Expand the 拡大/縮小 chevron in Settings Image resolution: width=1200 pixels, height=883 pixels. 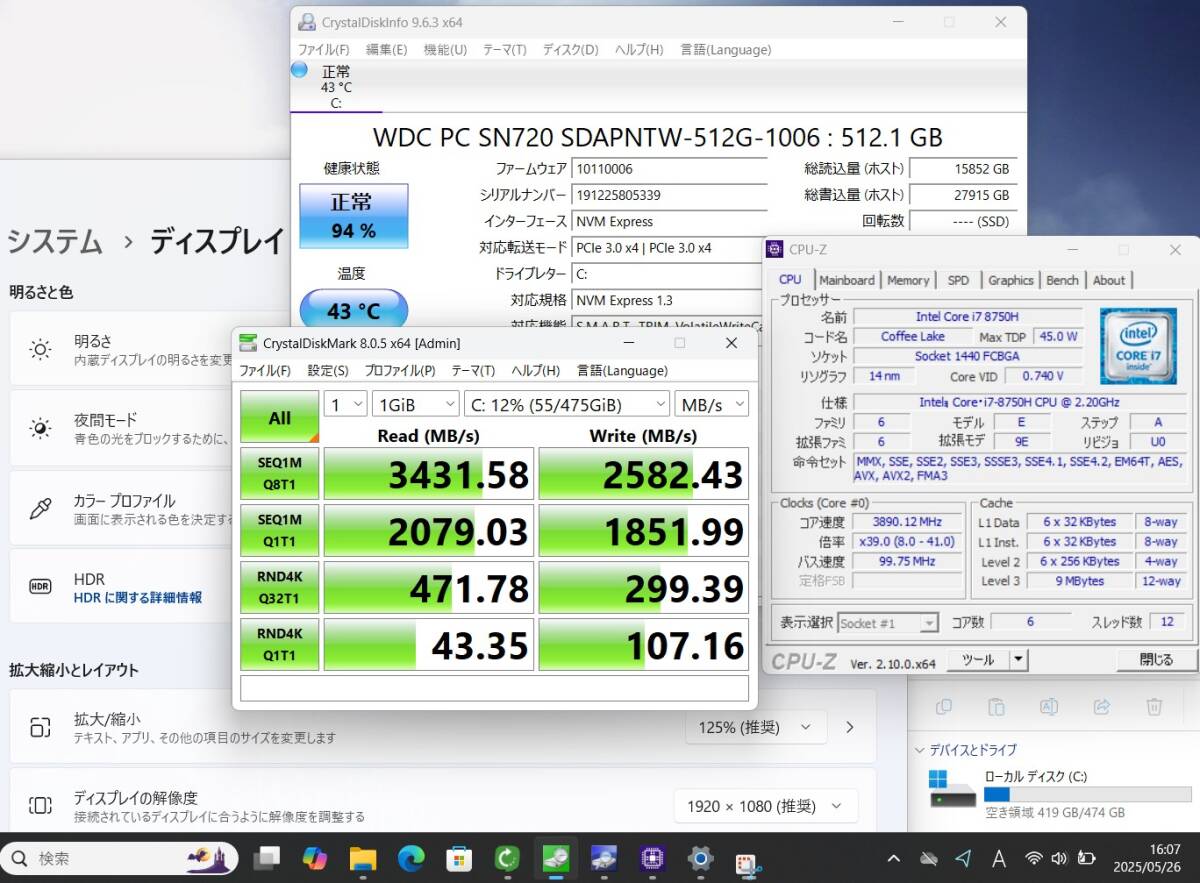point(851,727)
